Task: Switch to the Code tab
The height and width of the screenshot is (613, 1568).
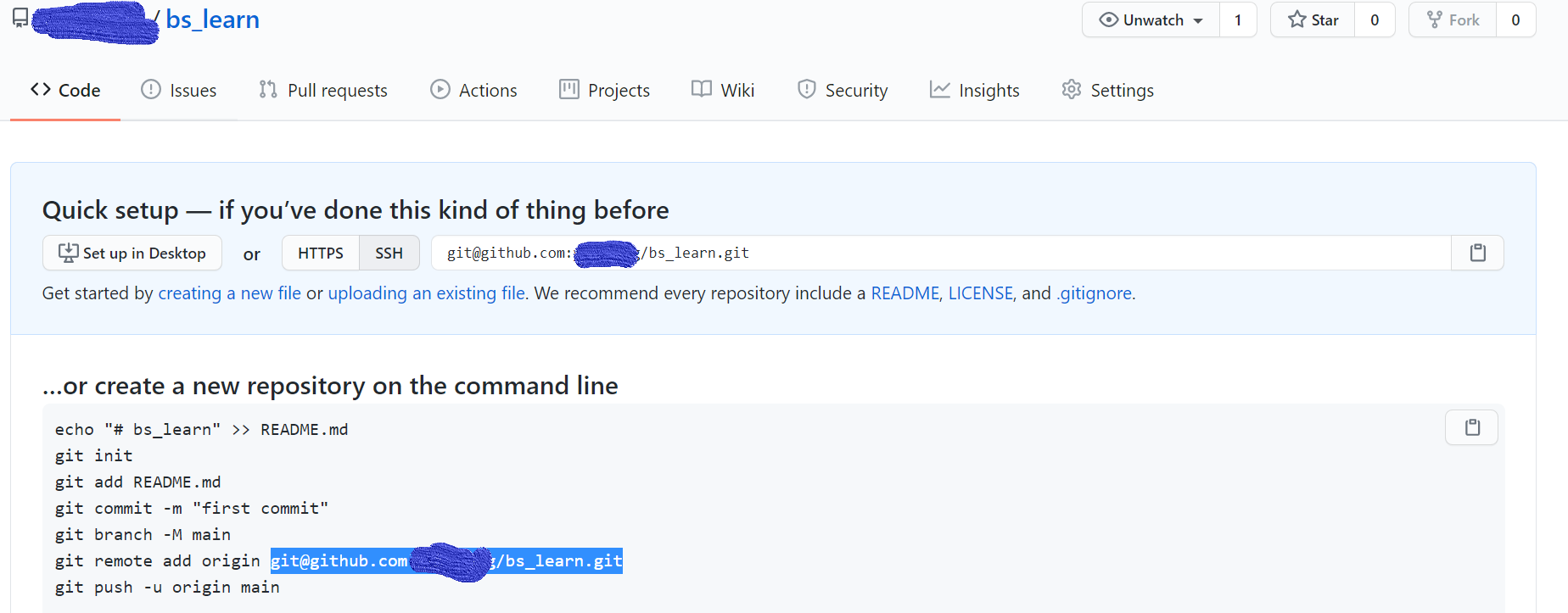Action: [65, 90]
